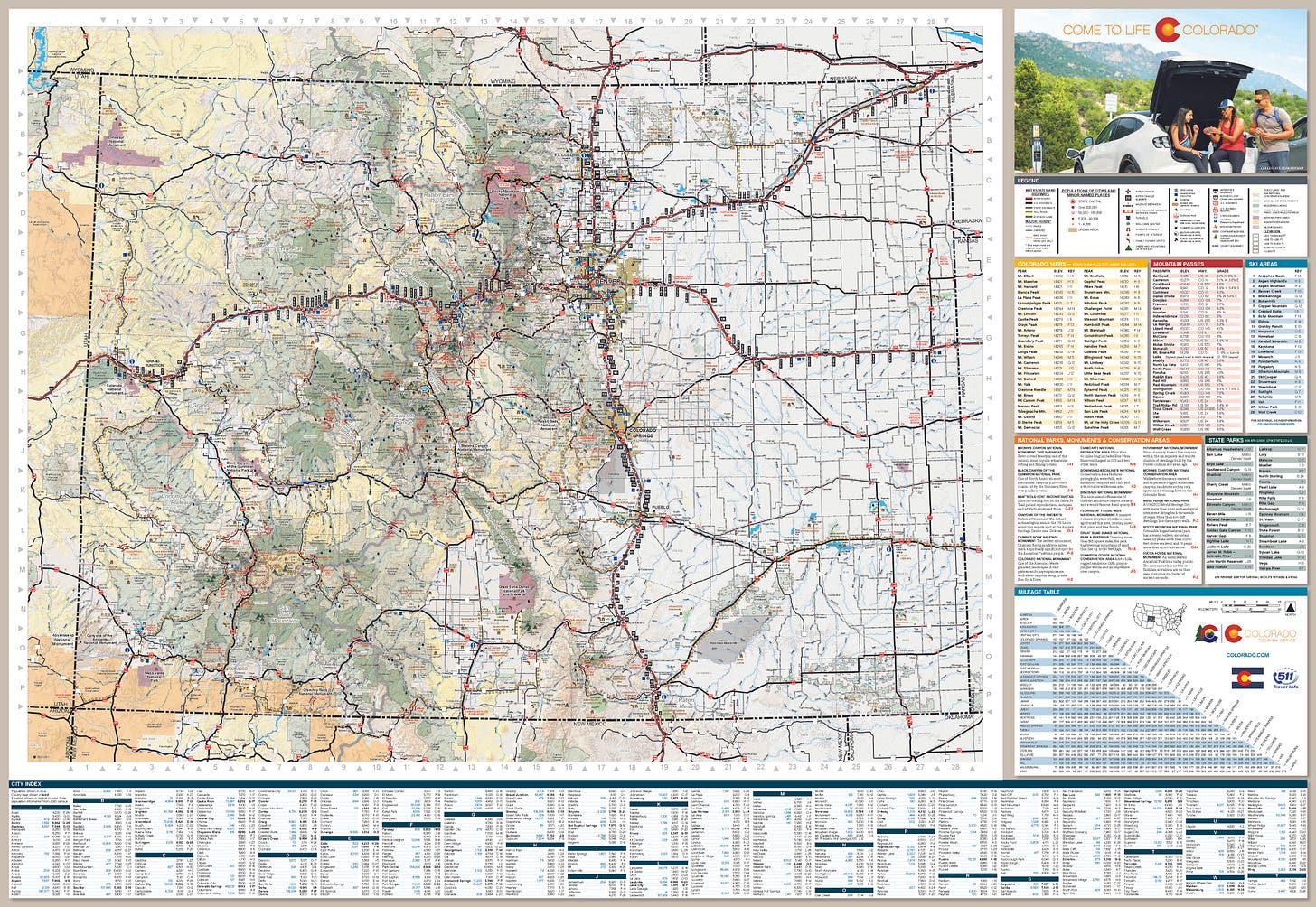1316x907 pixels.
Task: Click the Colorado state flag emblem
Action: click(x=1247, y=678)
